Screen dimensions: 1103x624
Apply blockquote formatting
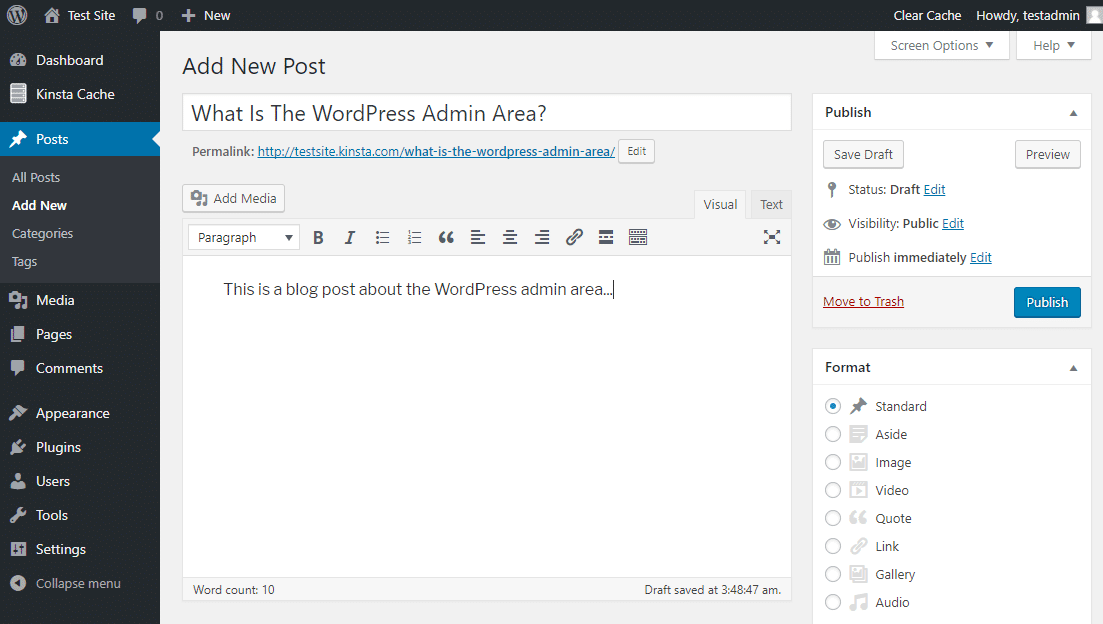click(446, 237)
